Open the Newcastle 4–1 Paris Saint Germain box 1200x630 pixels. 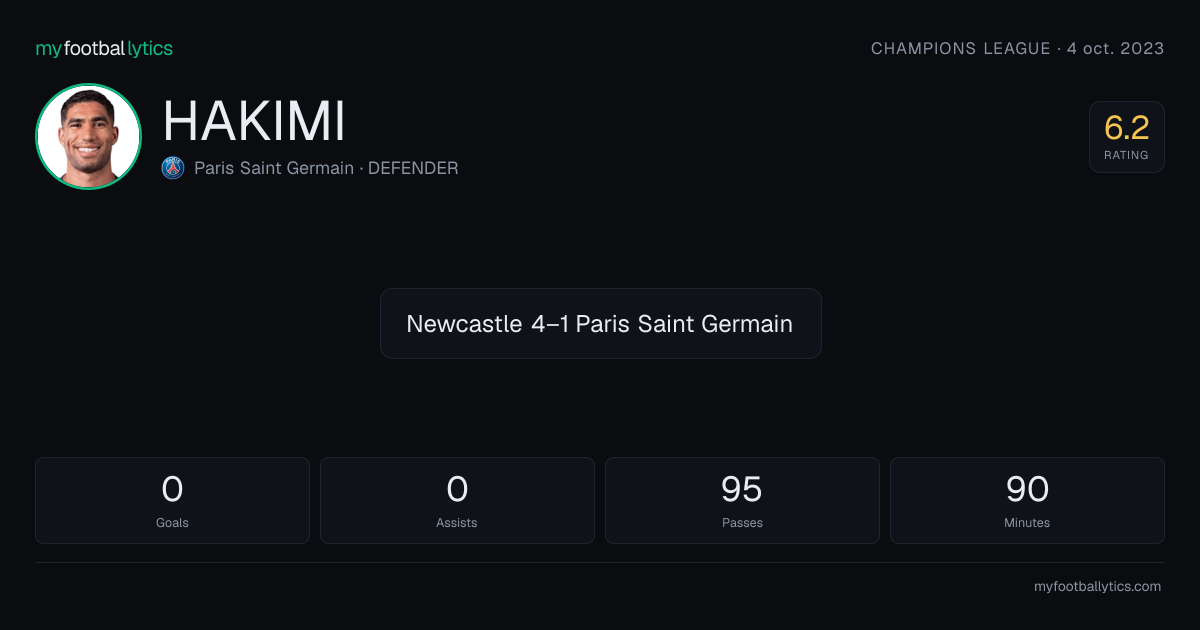pyautogui.click(x=600, y=324)
